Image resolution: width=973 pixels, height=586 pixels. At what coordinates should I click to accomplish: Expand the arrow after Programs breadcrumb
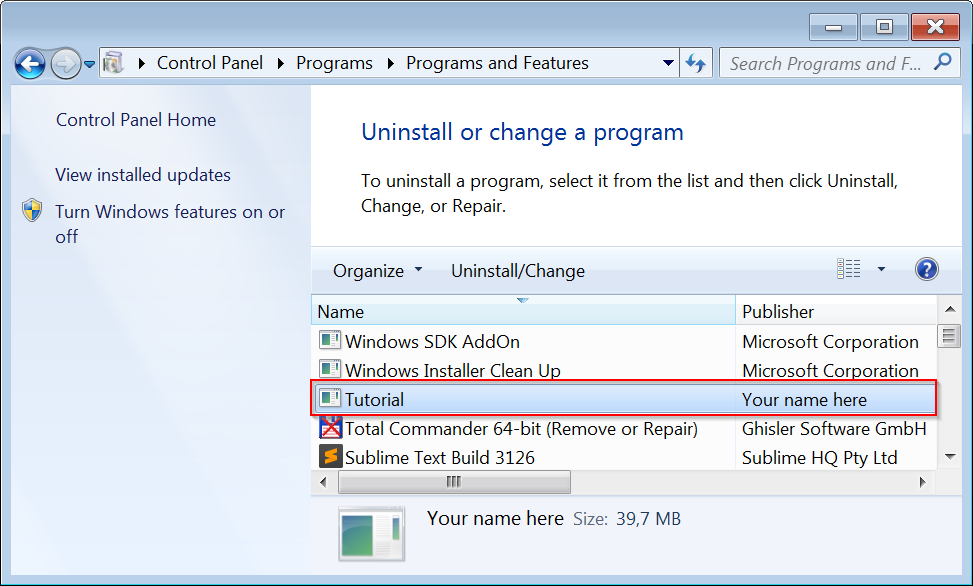[390, 63]
